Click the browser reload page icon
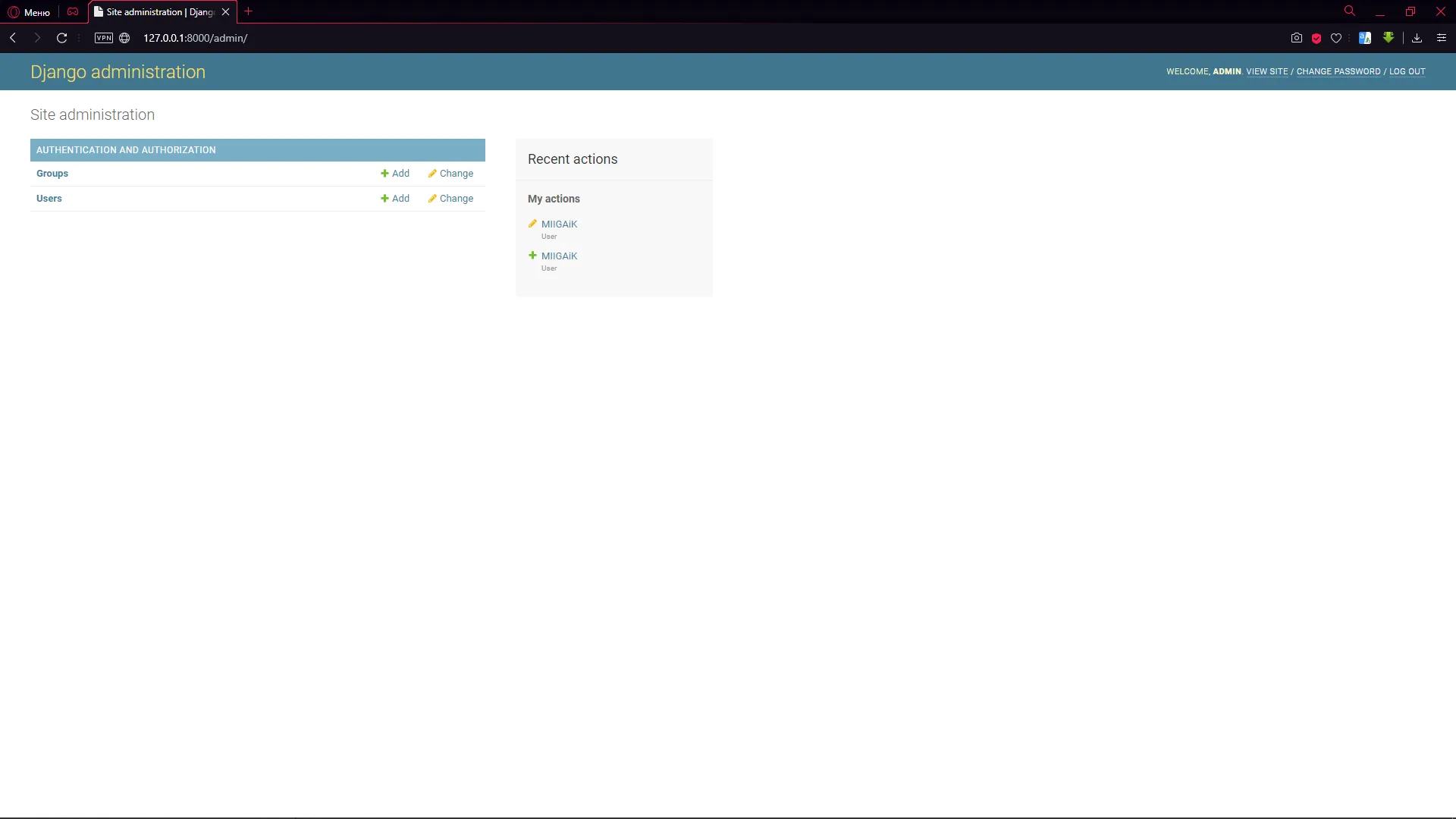Image resolution: width=1456 pixels, height=819 pixels. (62, 38)
